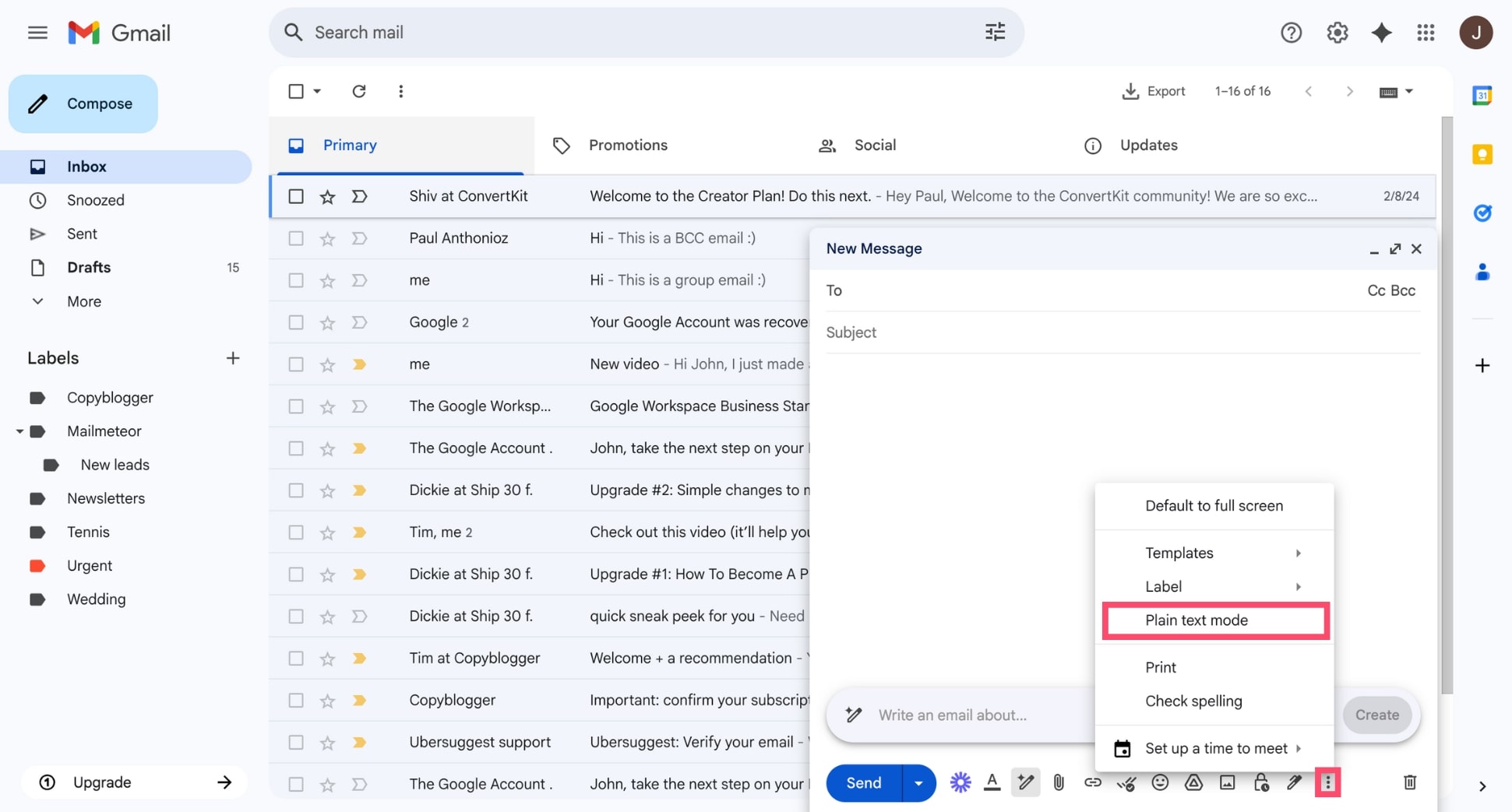
Task: Select the checkbox on Paul Anthonioz's email
Action: click(295, 238)
